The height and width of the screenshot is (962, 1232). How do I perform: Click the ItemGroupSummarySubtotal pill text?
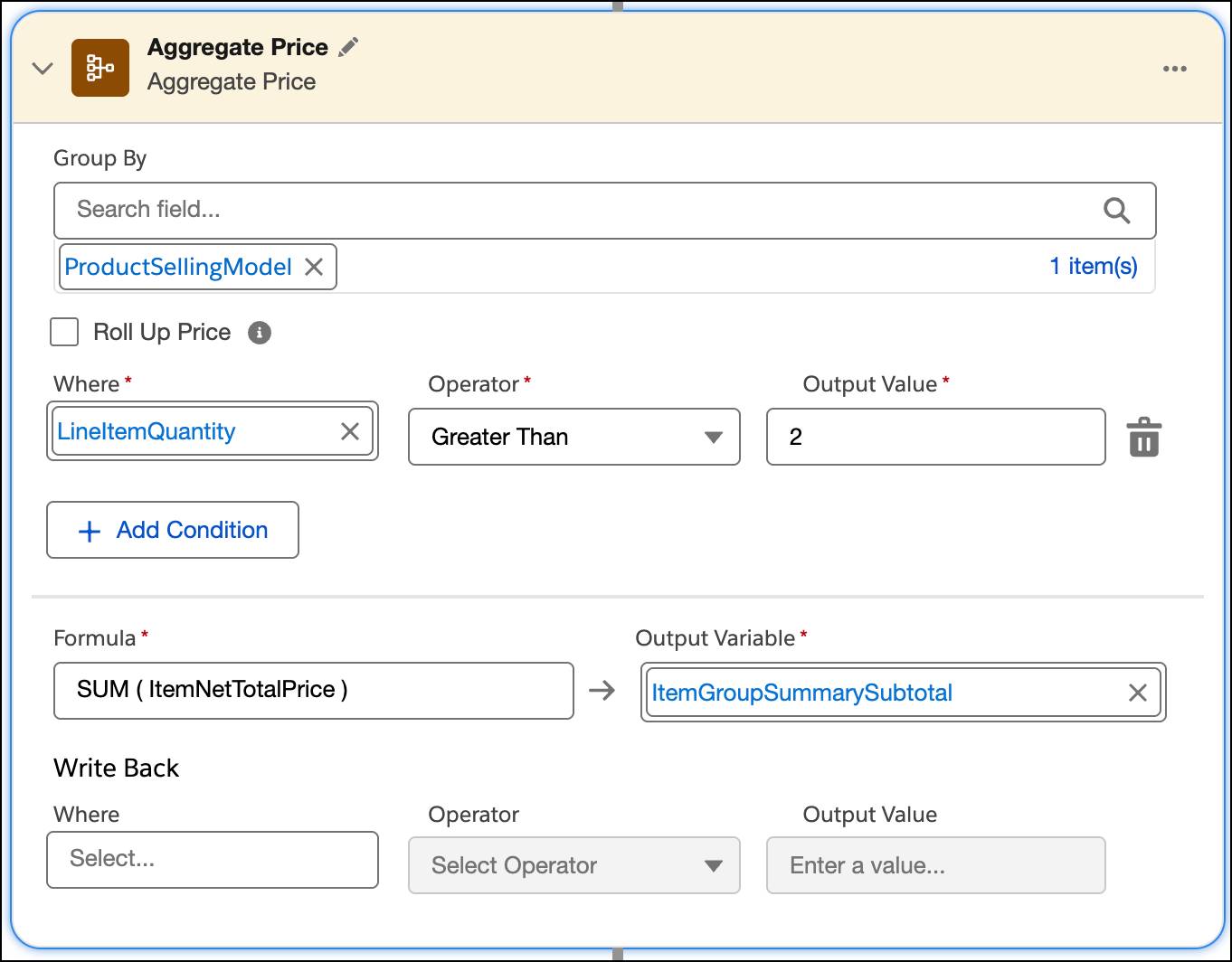coord(802,693)
